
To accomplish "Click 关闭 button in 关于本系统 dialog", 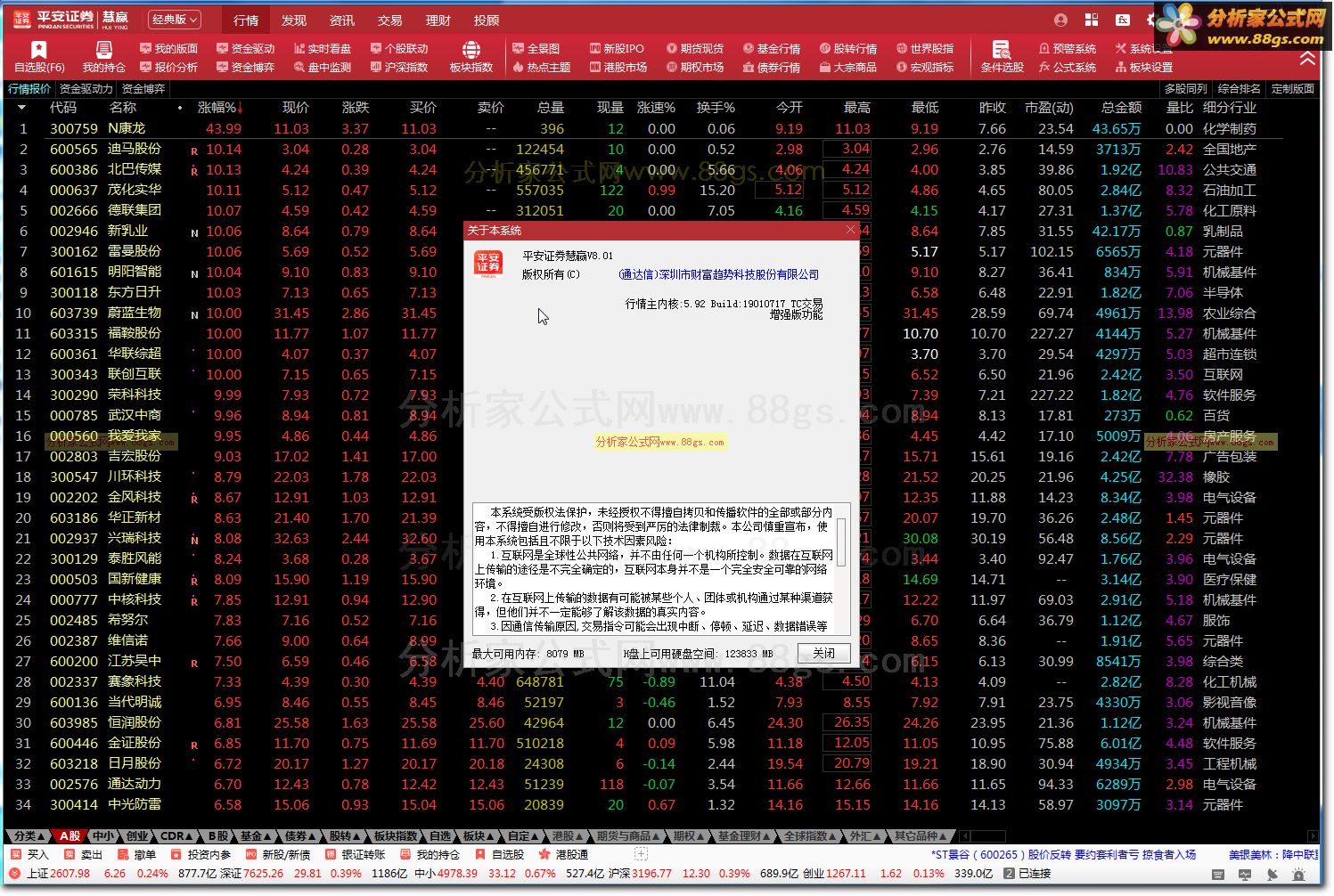I will (x=824, y=653).
